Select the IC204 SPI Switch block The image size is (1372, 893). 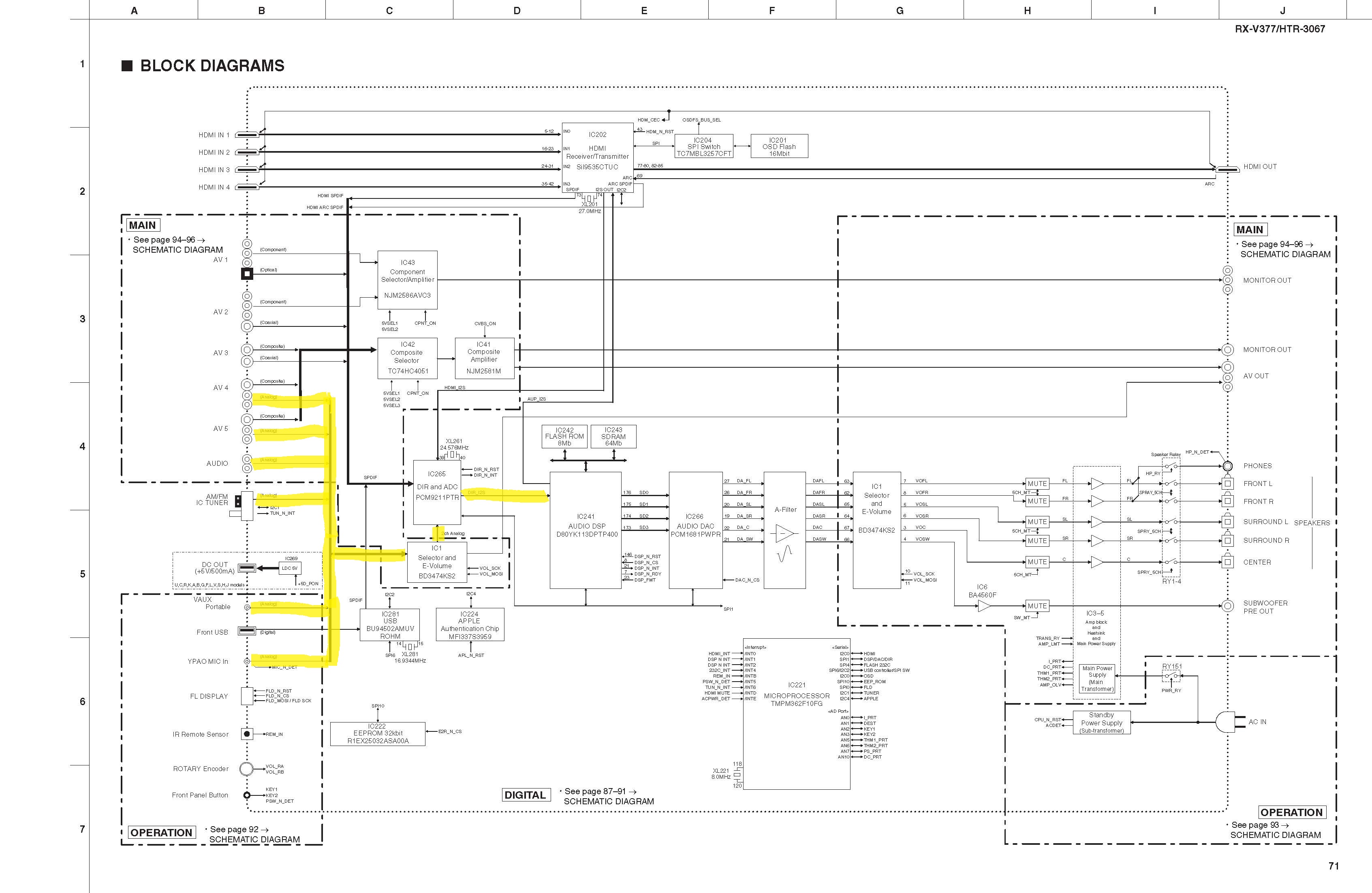(x=703, y=146)
